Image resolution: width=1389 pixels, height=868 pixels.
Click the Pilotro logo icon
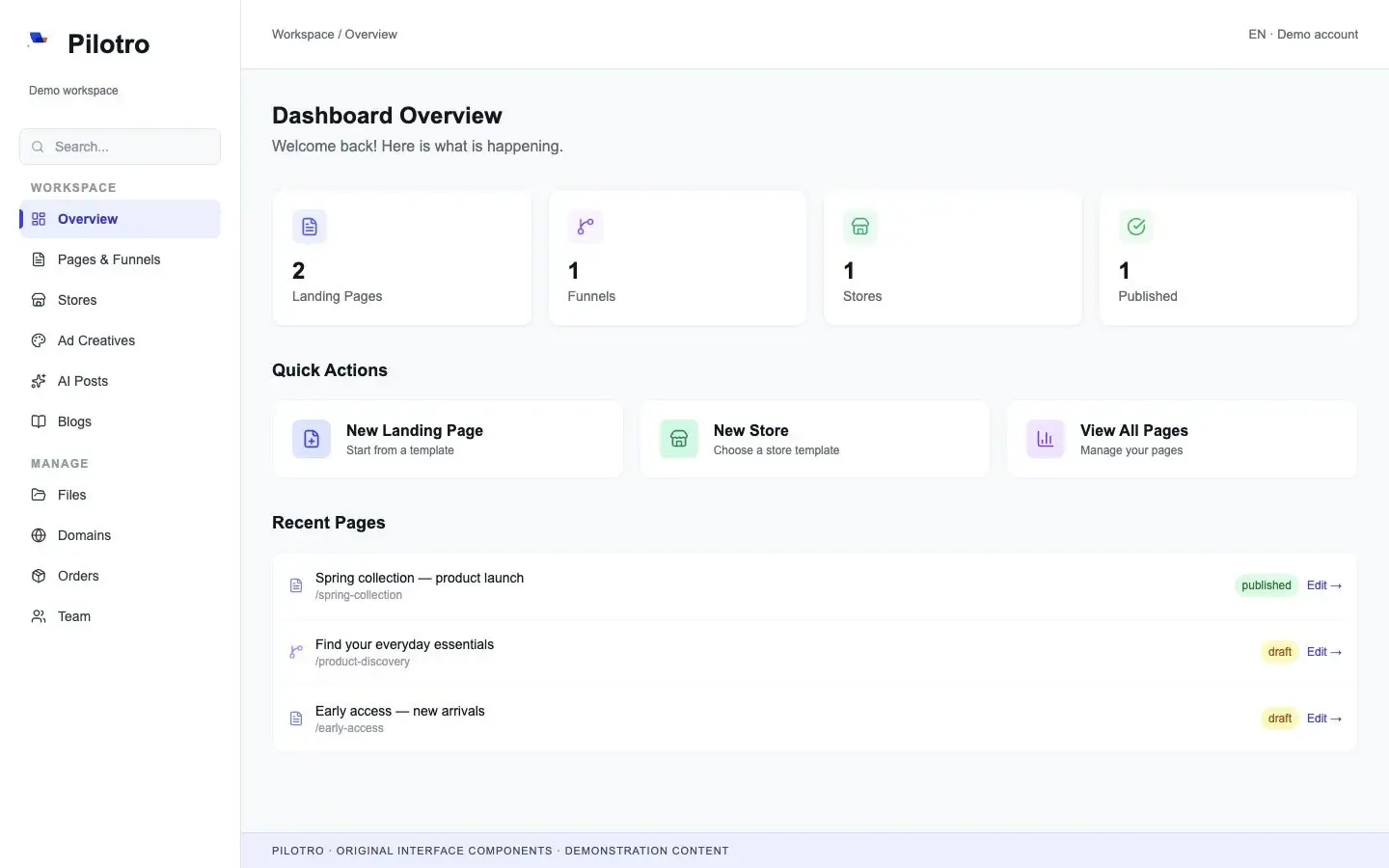[x=39, y=40]
